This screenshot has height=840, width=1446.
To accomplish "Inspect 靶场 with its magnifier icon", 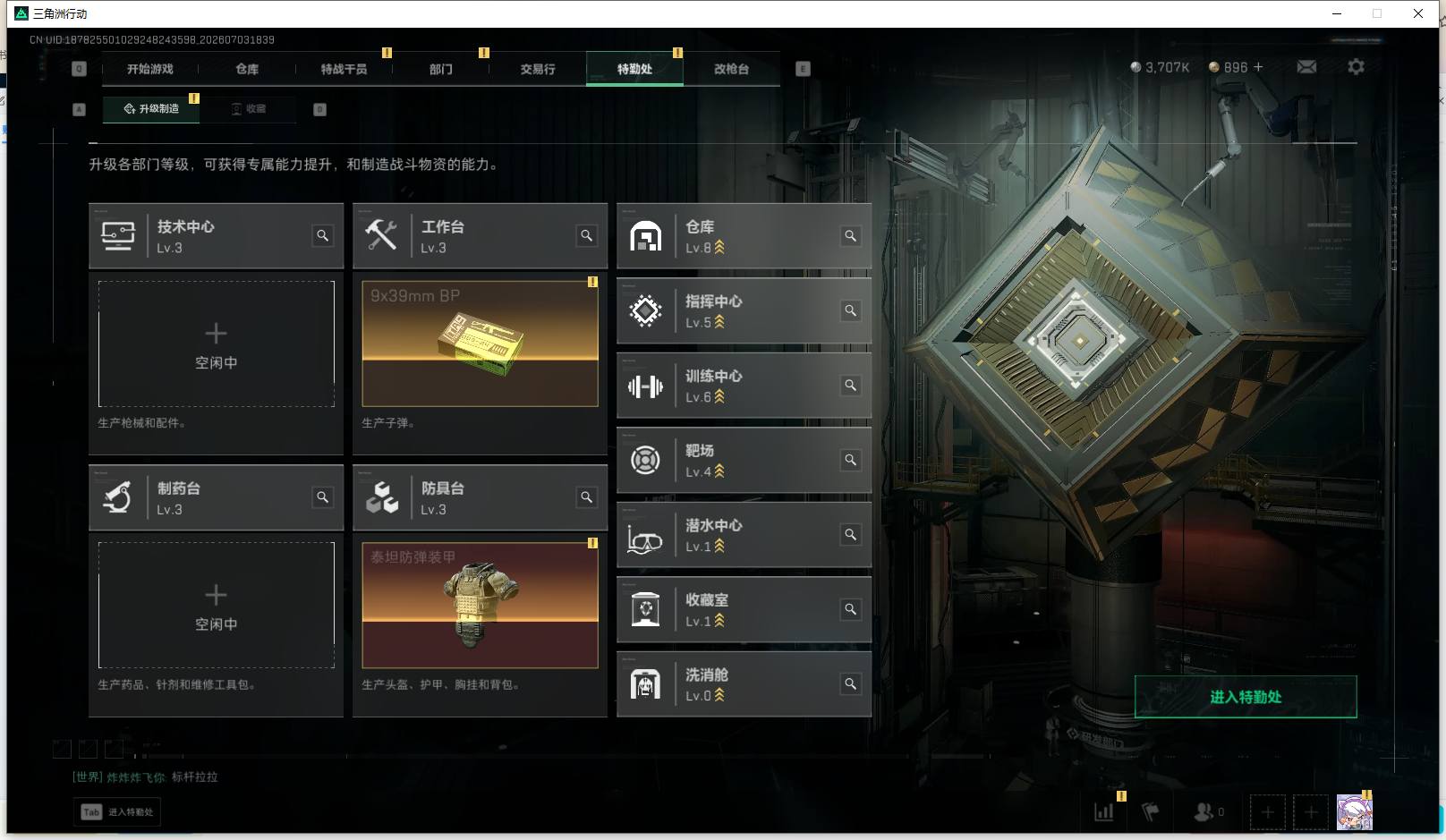I will (851, 460).
